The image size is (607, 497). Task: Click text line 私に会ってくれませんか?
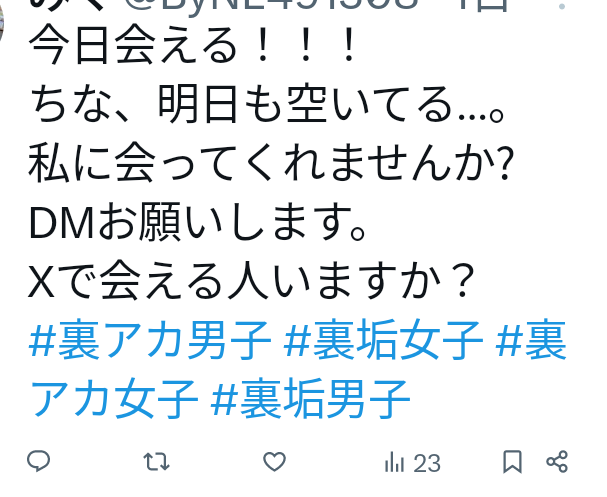click(x=271, y=163)
